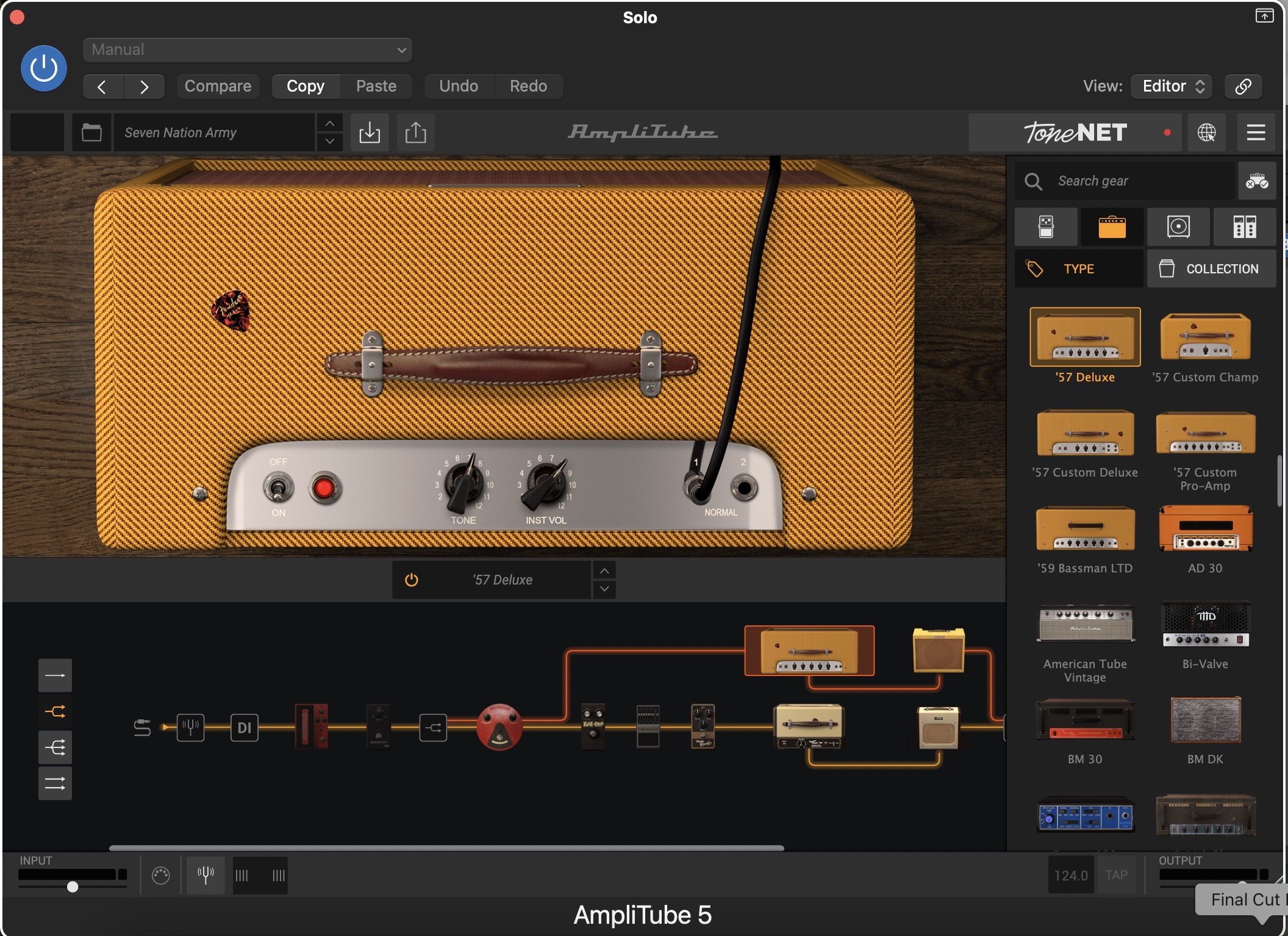Screen dimensions: 1288x936
Task: Choose the single serial chain routing icon
Action: [x=55, y=675]
